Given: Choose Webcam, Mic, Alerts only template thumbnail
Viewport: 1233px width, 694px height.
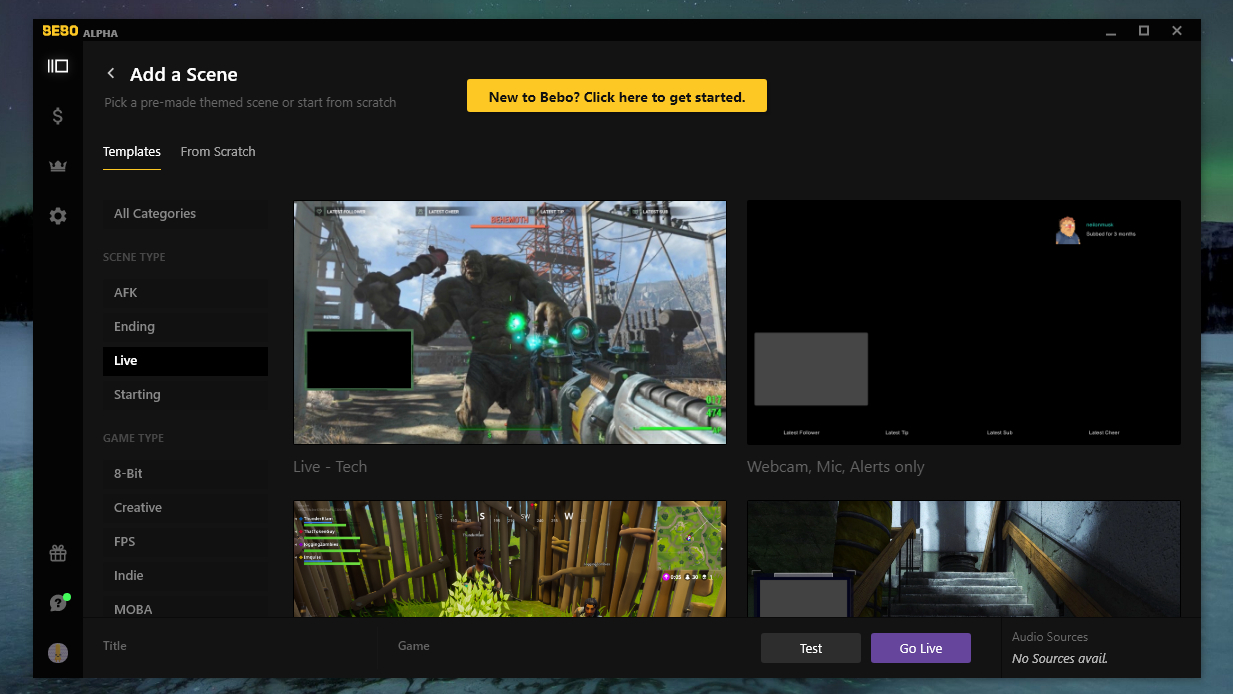Looking at the screenshot, I should 964,322.
